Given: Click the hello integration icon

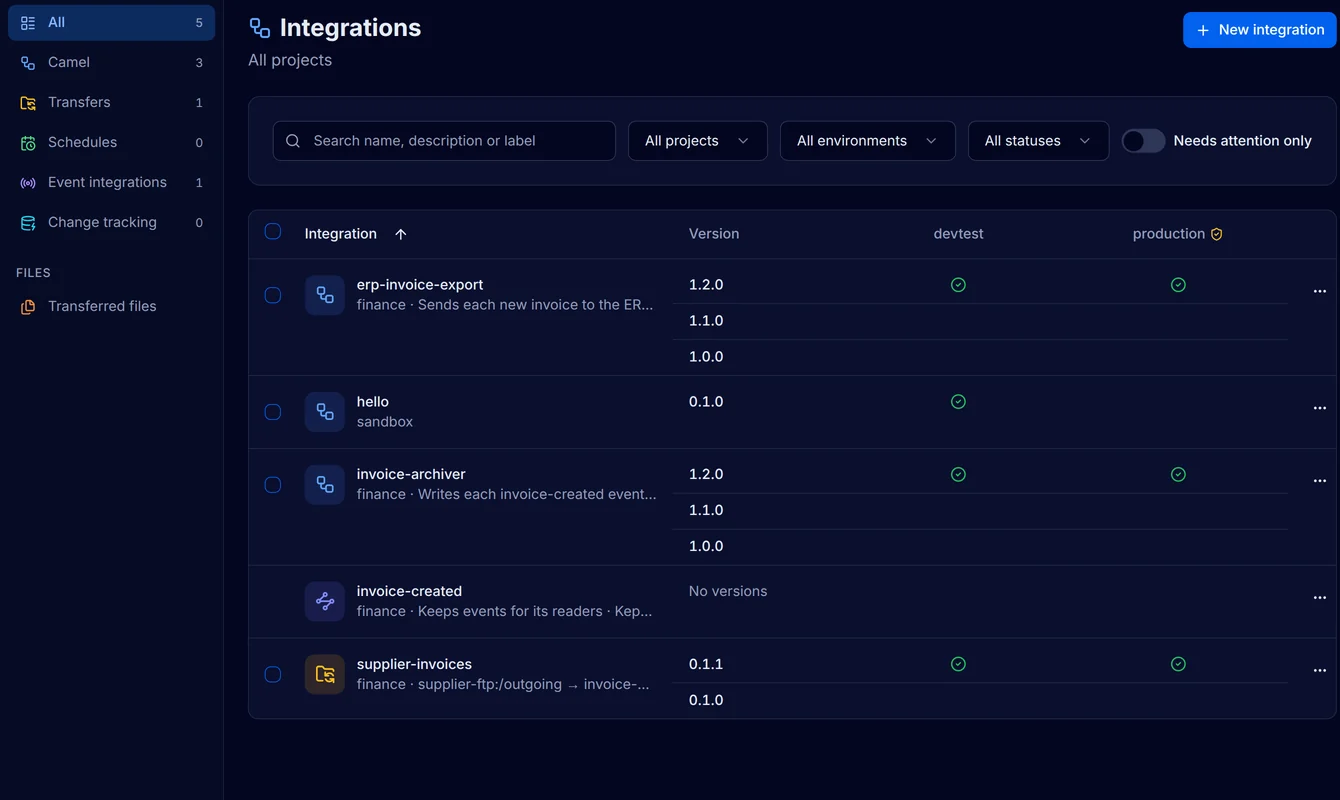Looking at the screenshot, I should coord(325,412).
